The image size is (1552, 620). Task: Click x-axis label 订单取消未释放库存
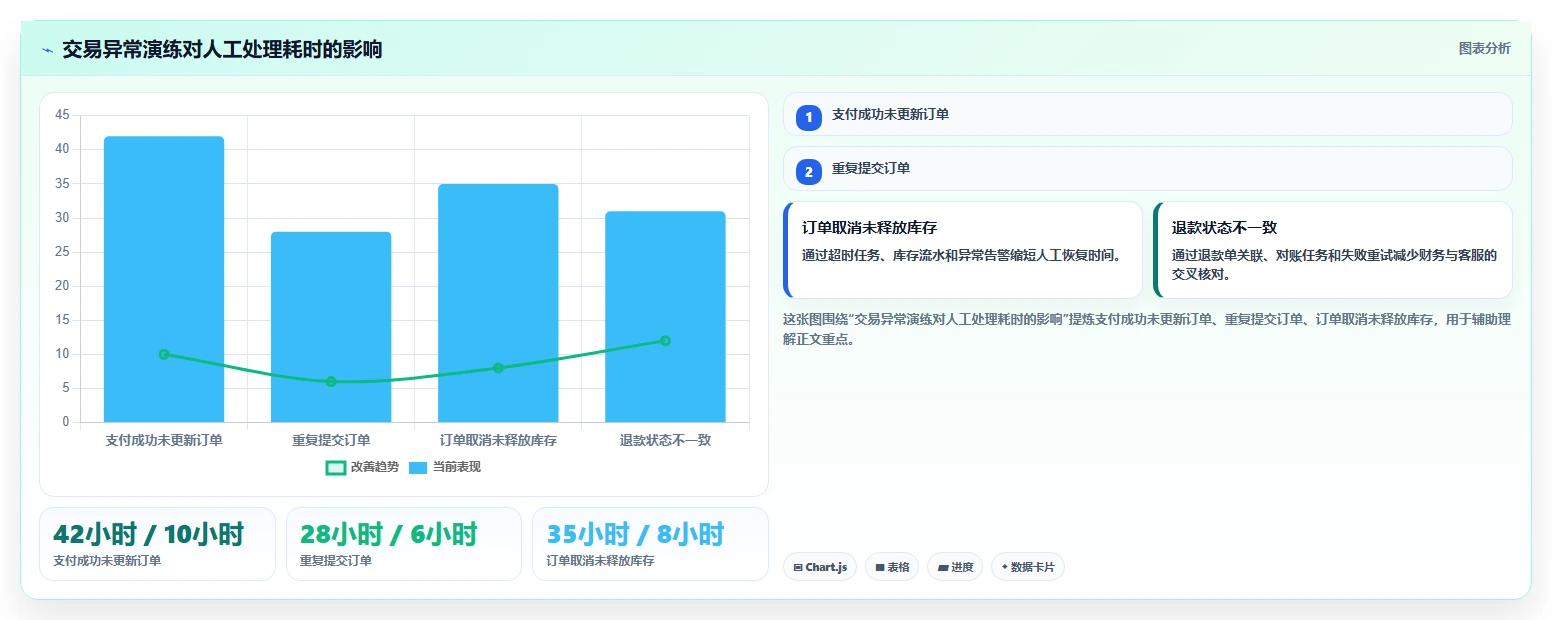click(x=498, y=440)
